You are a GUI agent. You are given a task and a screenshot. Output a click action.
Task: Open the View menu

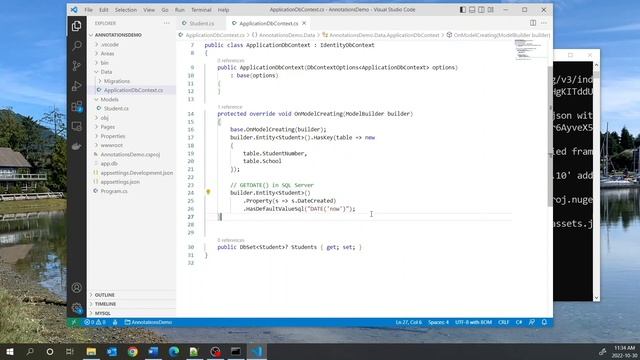click(x=149, y=10)
